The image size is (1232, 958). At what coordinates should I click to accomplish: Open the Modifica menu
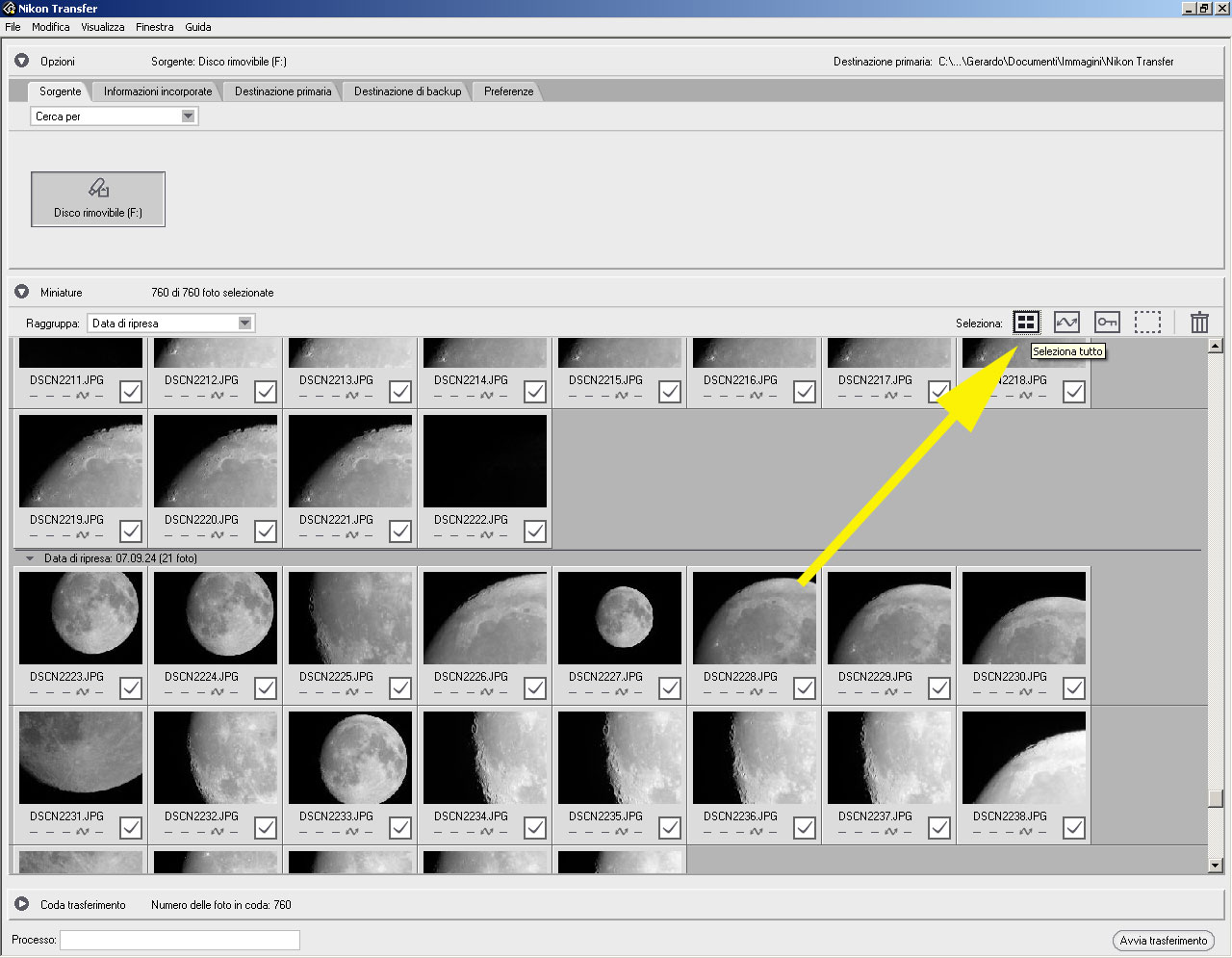[50, 27]
